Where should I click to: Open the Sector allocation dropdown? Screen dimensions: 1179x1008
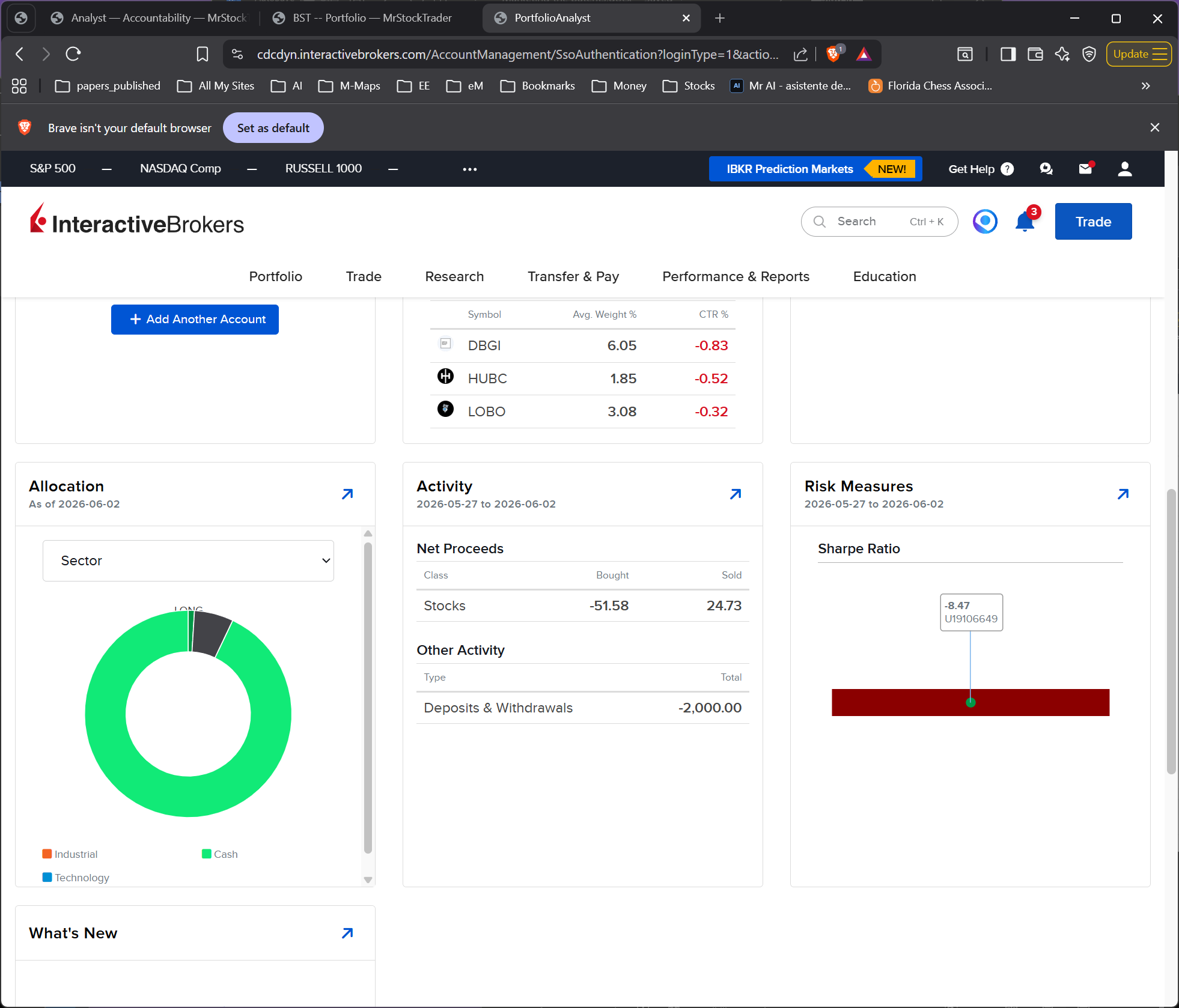188,560
